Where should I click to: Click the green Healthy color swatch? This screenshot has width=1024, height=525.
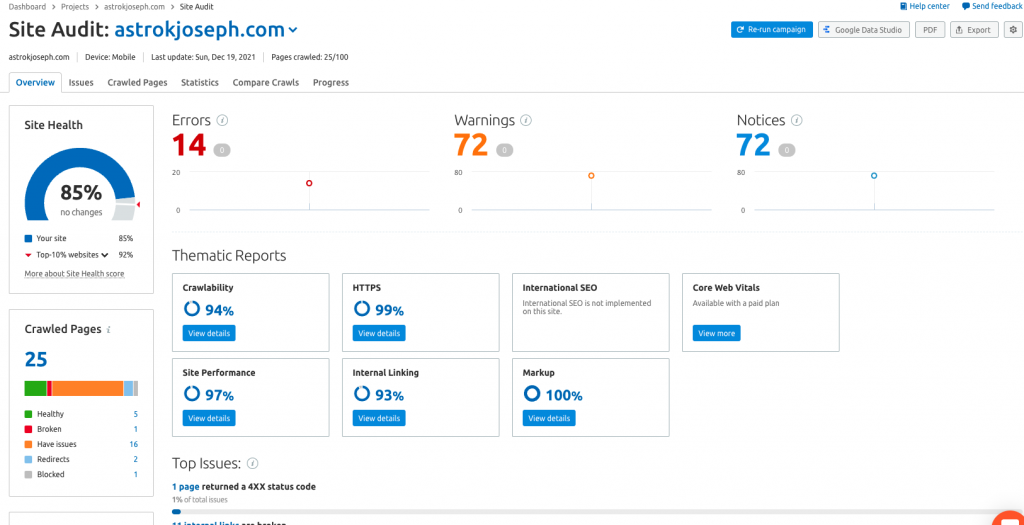(x=28, y=414)
